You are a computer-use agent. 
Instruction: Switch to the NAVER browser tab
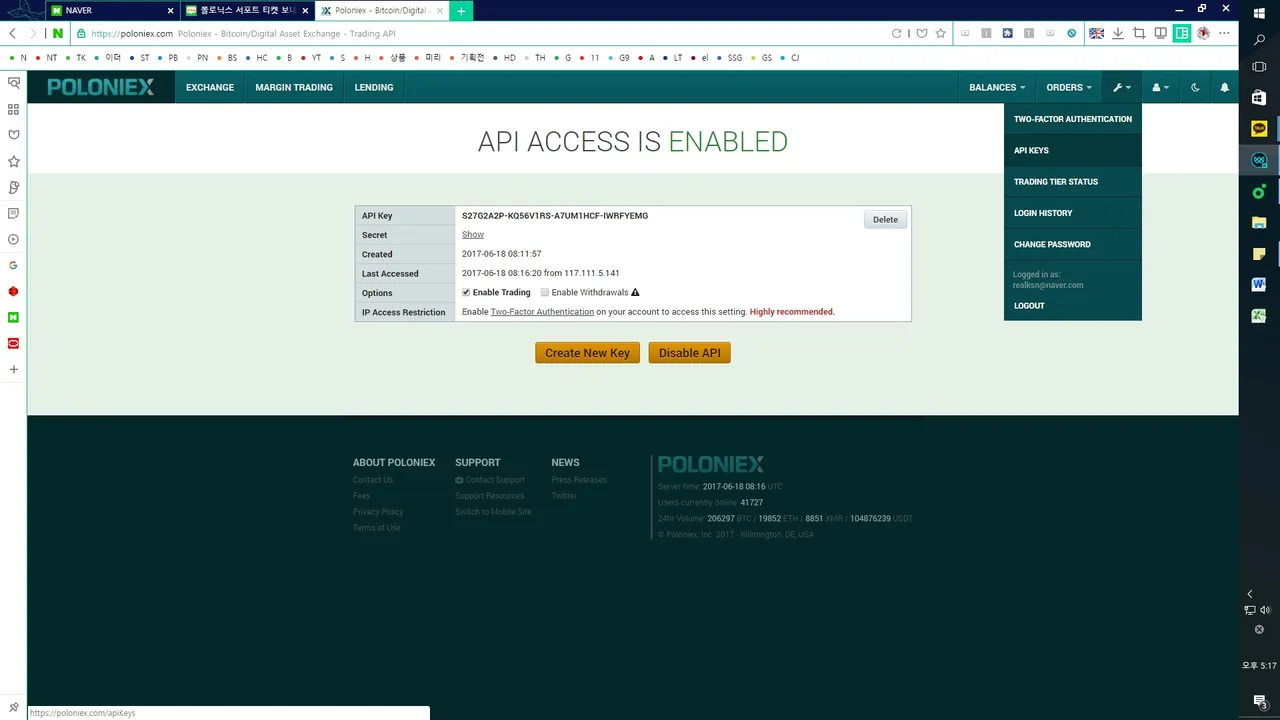[112, 10]
